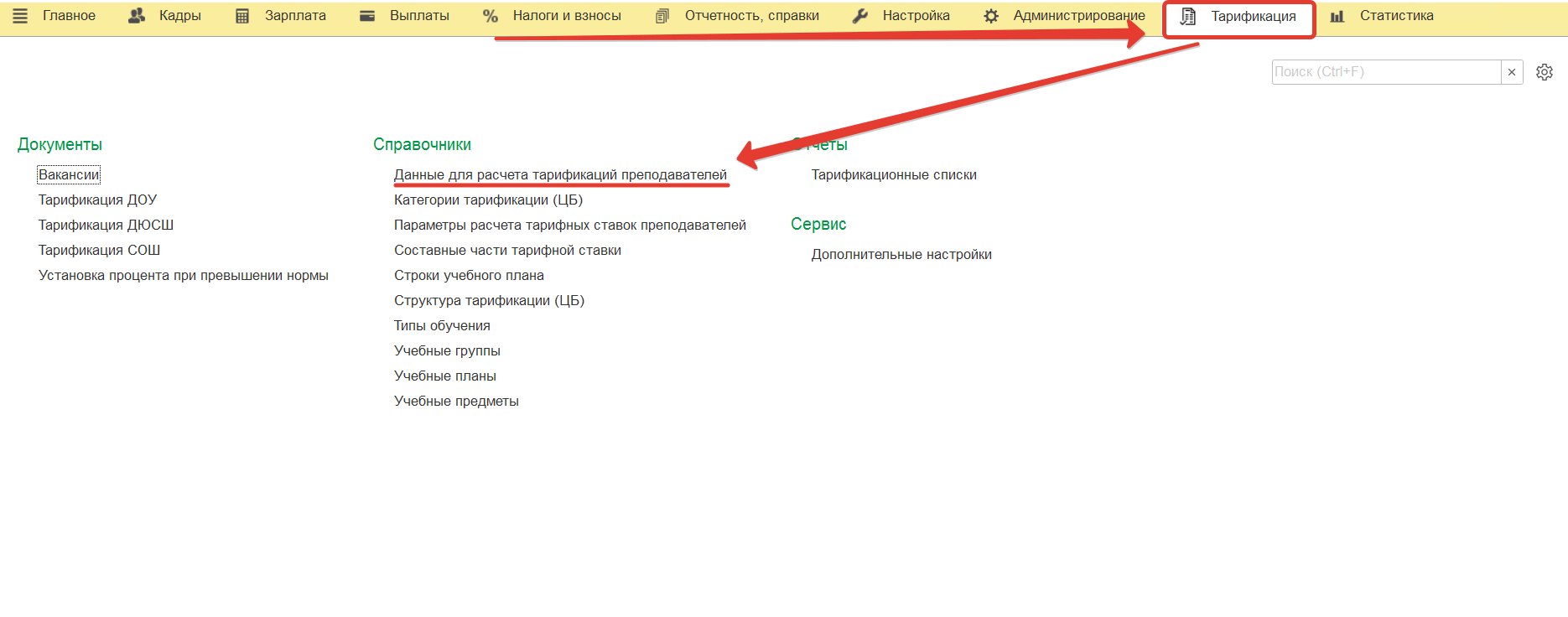The image size is (1568, 617).
Task: Switch to the Тарификация section tab
Action: pos(1253,17)
